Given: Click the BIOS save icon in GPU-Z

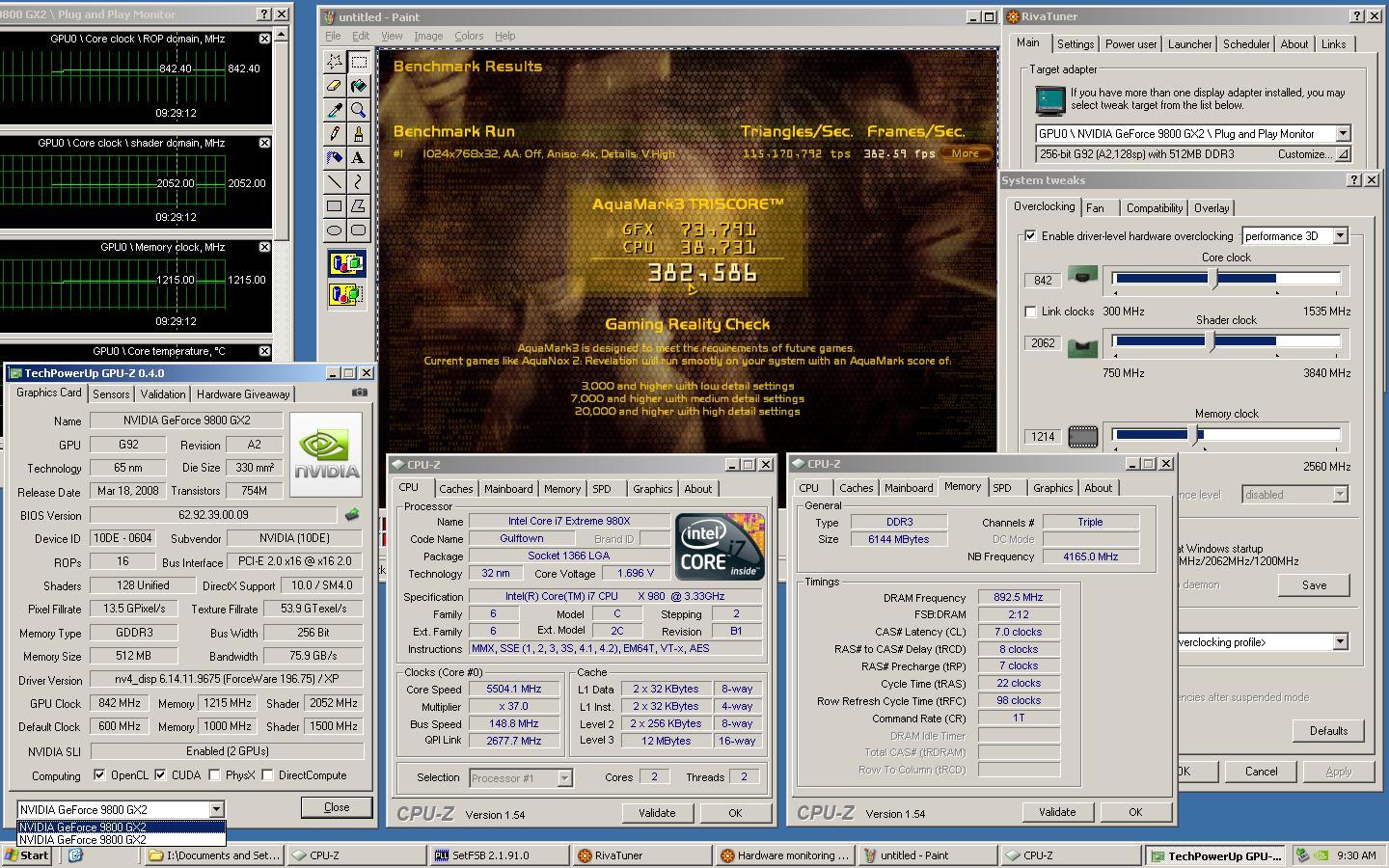Looking at the screenshot, I should [352, 515].
